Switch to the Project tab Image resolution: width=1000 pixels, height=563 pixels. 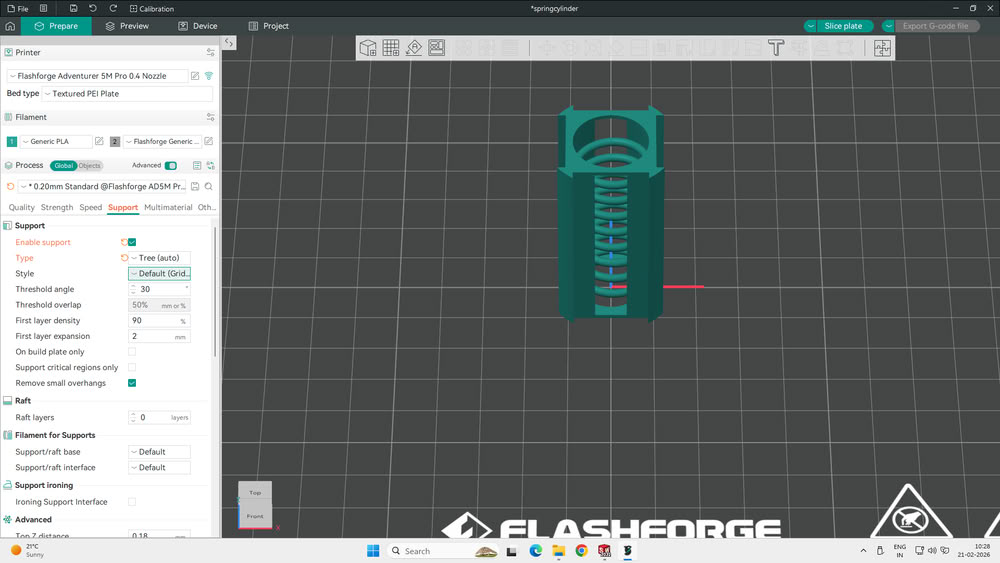(268, 26)
